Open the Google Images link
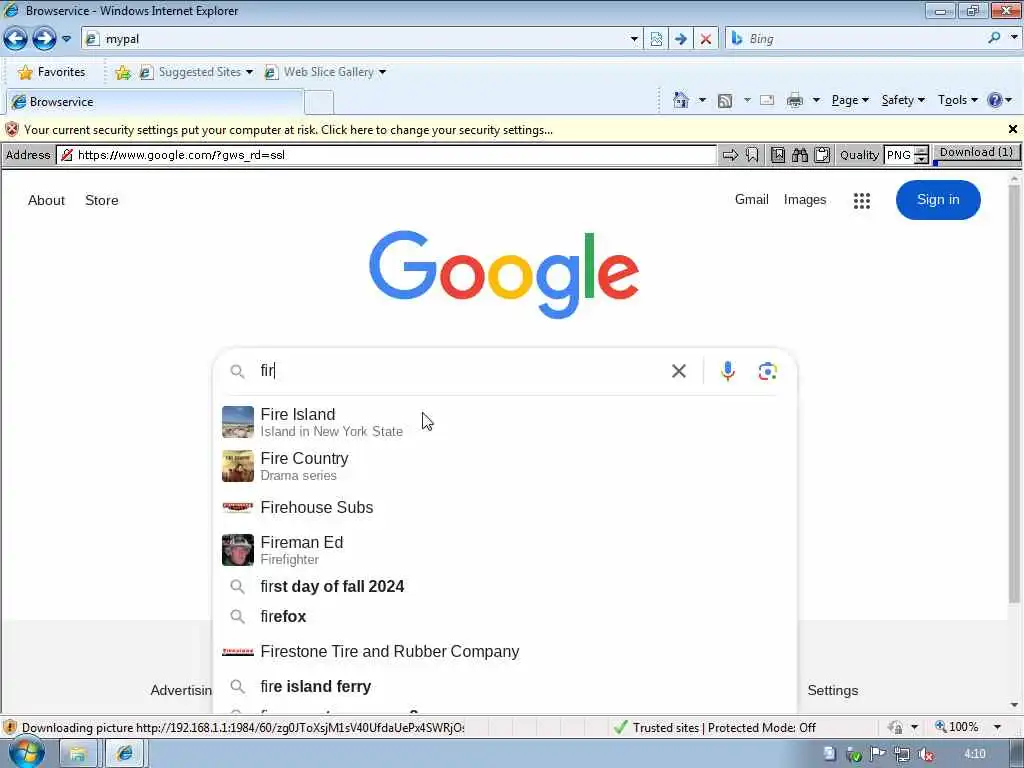 tap(805, 200)
